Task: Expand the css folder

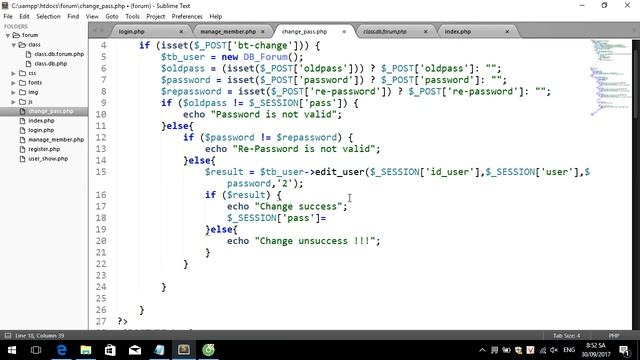Action: [13, 73]
